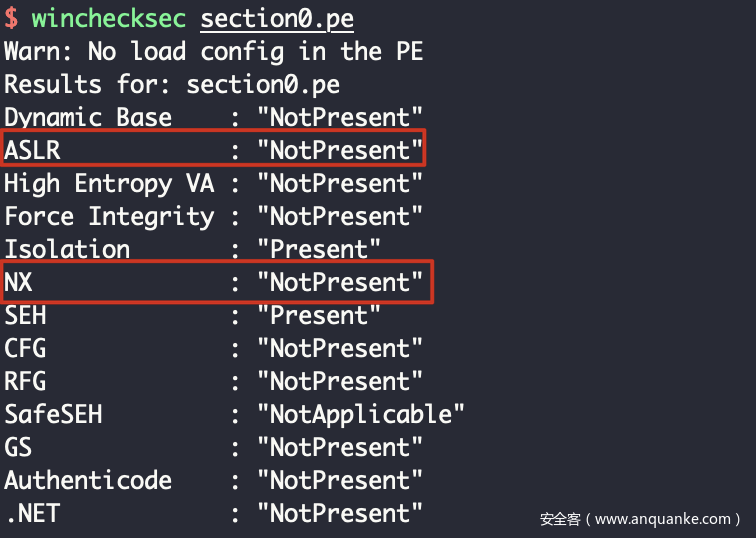Screen dimensions: 756x538
Task: Click the Authenticode label
Action: [88, 480]
